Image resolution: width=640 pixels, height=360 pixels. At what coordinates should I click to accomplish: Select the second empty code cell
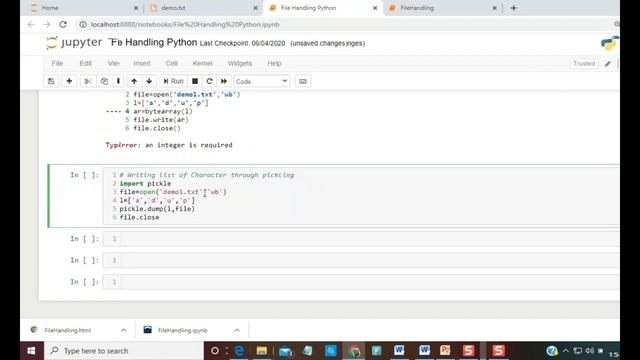[361, 260]
